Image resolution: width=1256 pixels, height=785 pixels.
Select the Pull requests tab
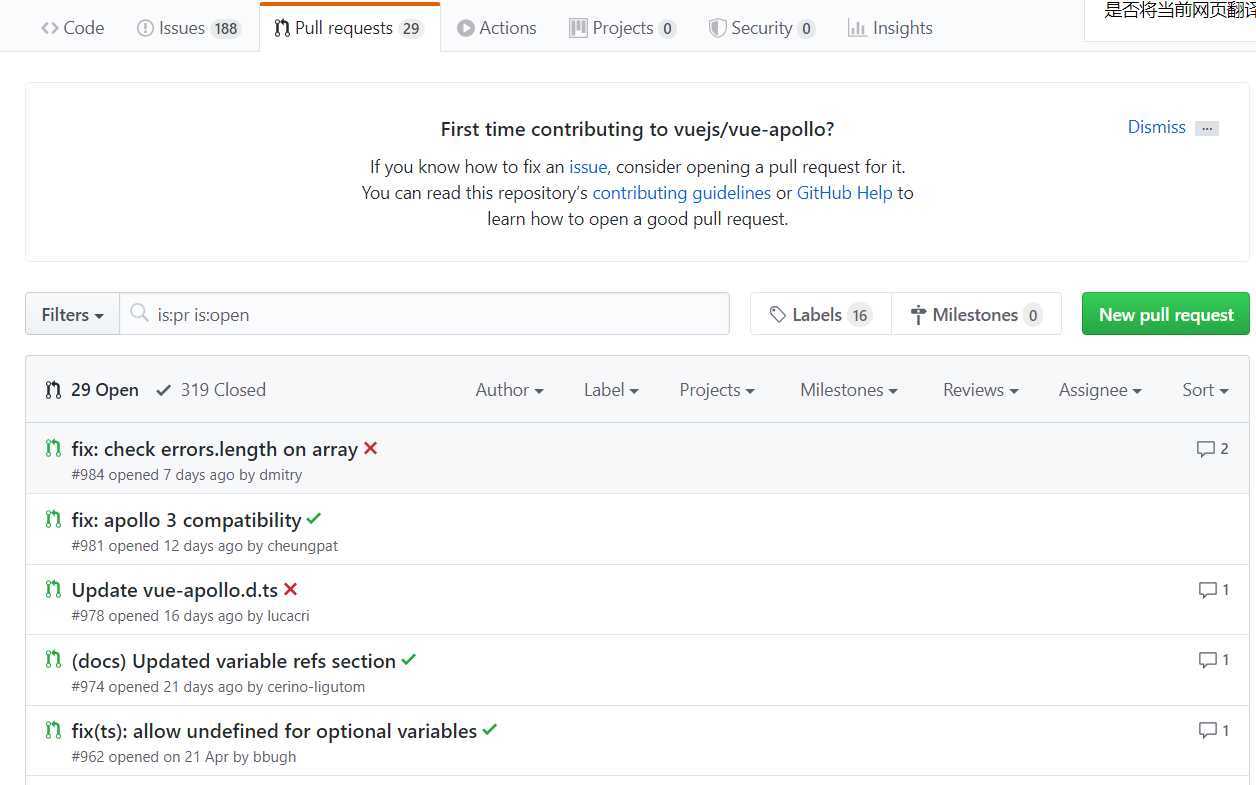pos(350,28)
